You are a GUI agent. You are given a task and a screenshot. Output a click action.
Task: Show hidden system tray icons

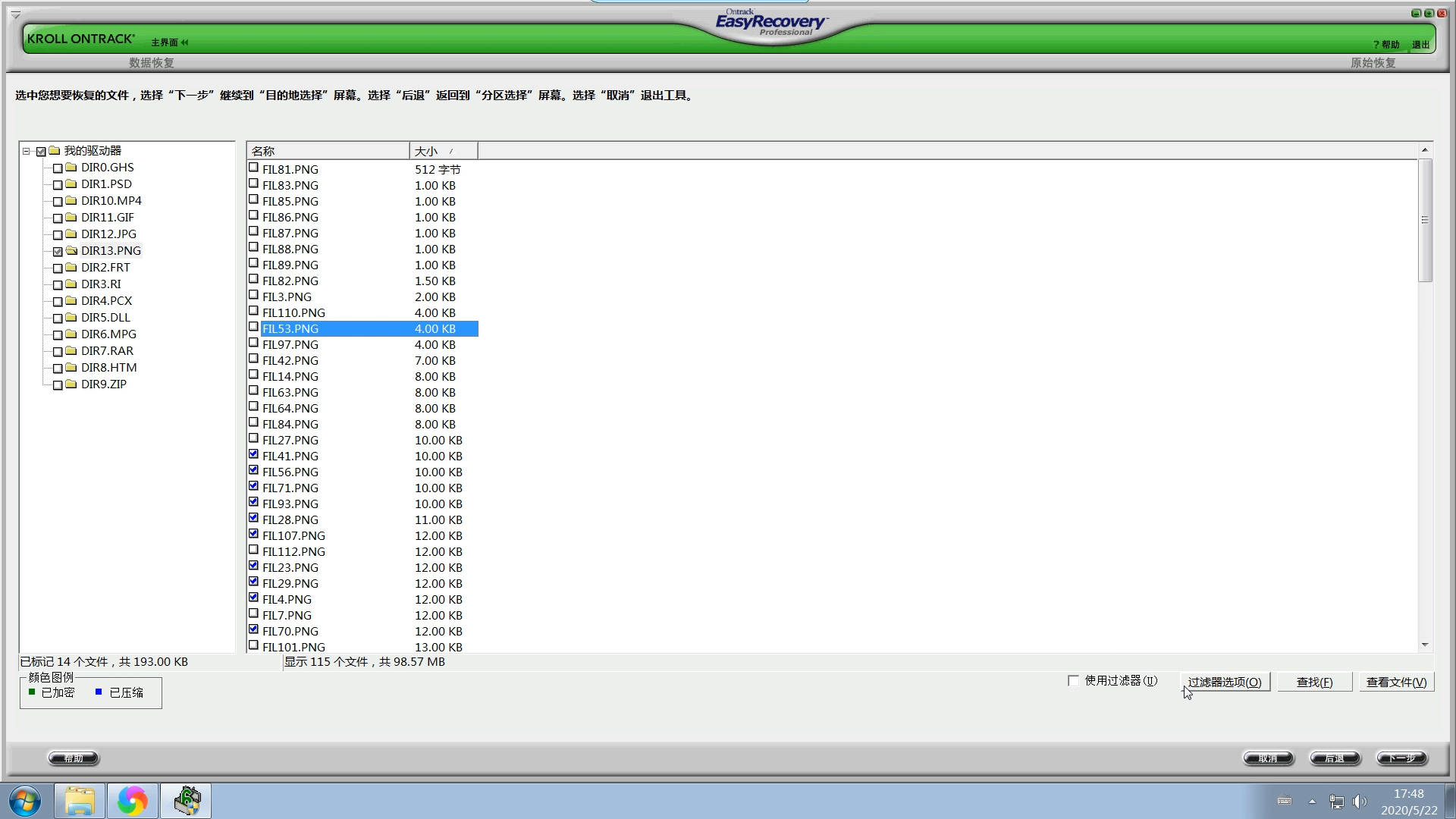click(x=1312, y=802)
